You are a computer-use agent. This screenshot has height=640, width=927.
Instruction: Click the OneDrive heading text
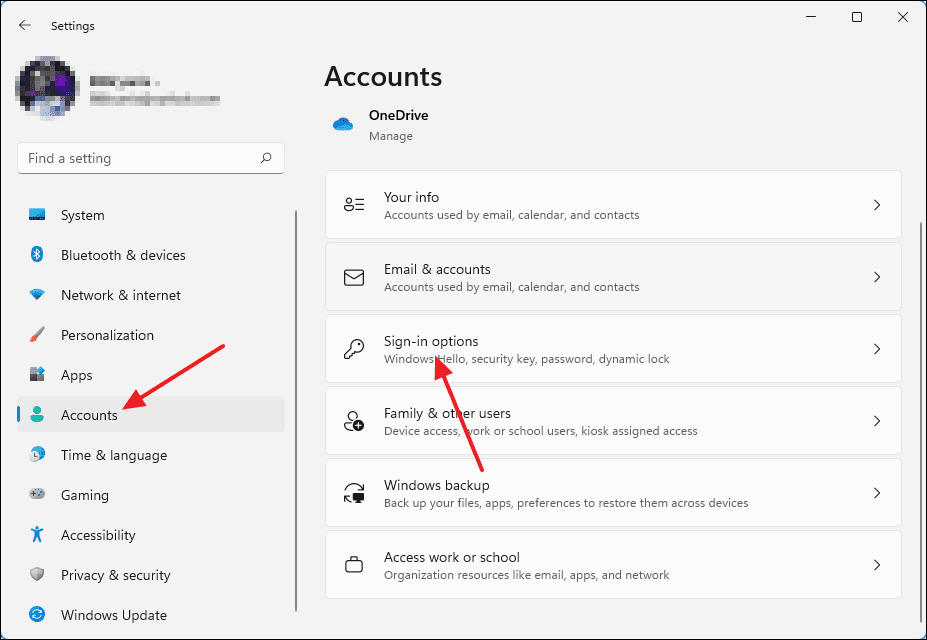(398, 115)
